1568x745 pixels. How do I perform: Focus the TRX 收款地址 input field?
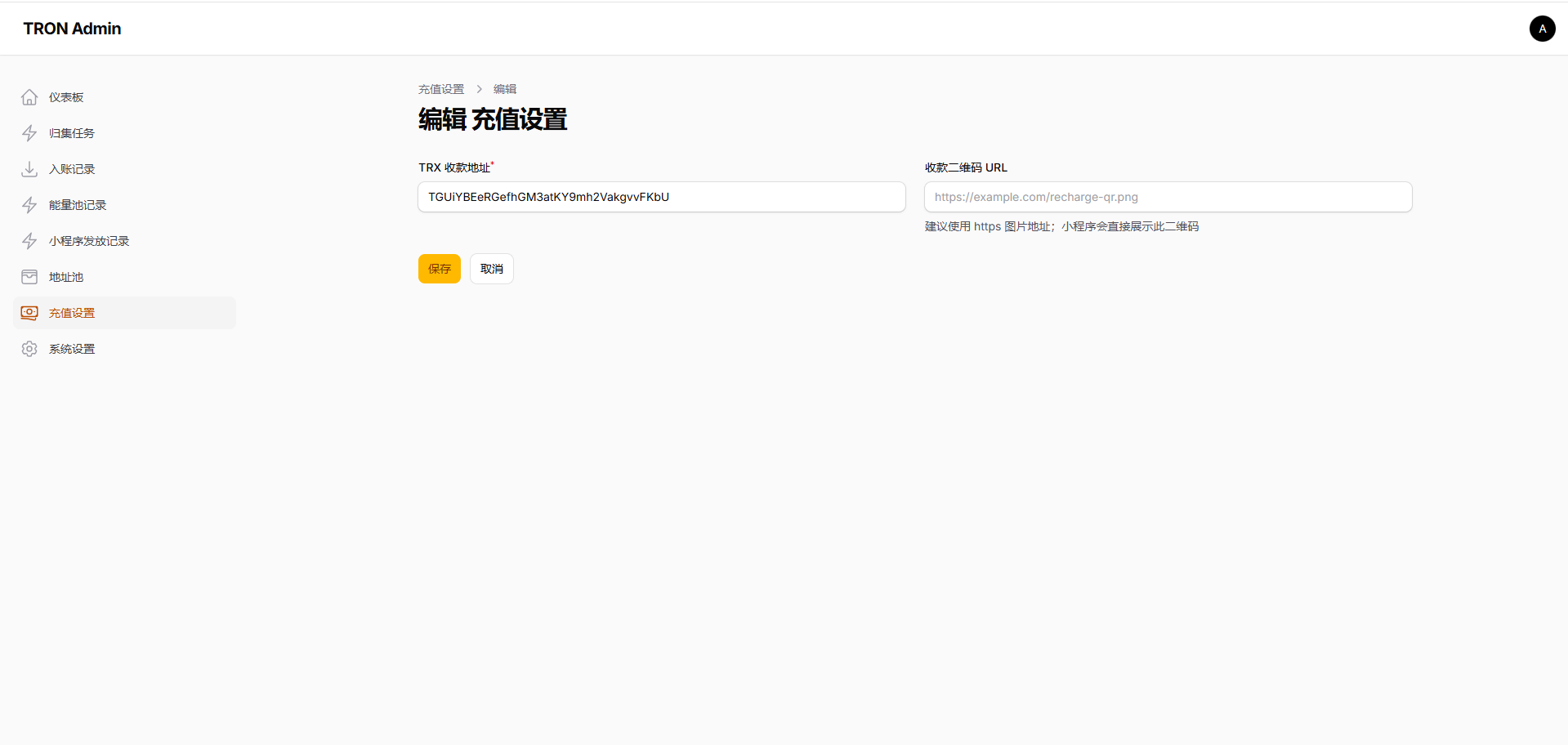[x=662, y=197]
